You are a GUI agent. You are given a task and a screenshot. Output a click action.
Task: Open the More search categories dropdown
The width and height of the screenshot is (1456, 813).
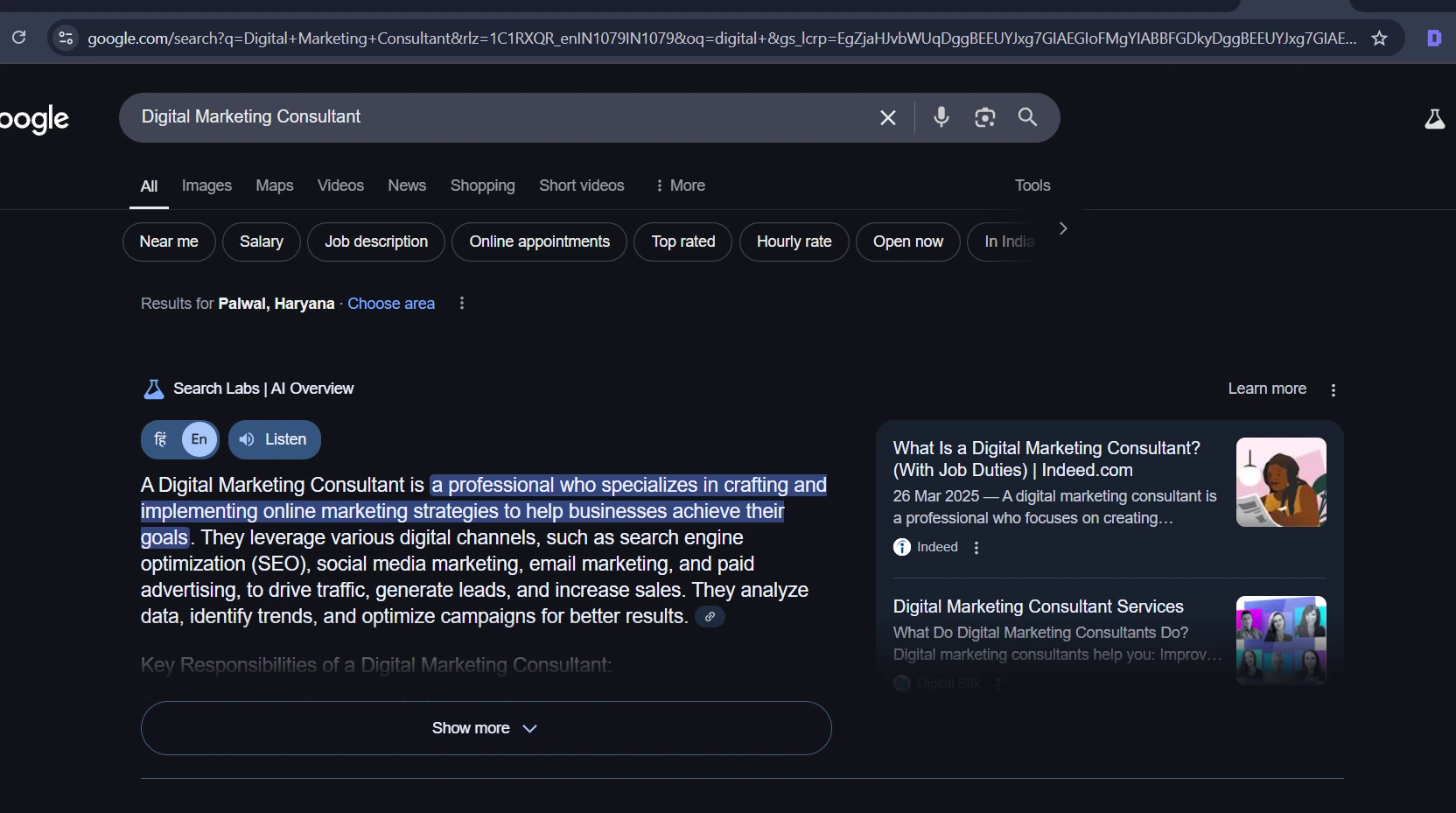pos(680,186)
